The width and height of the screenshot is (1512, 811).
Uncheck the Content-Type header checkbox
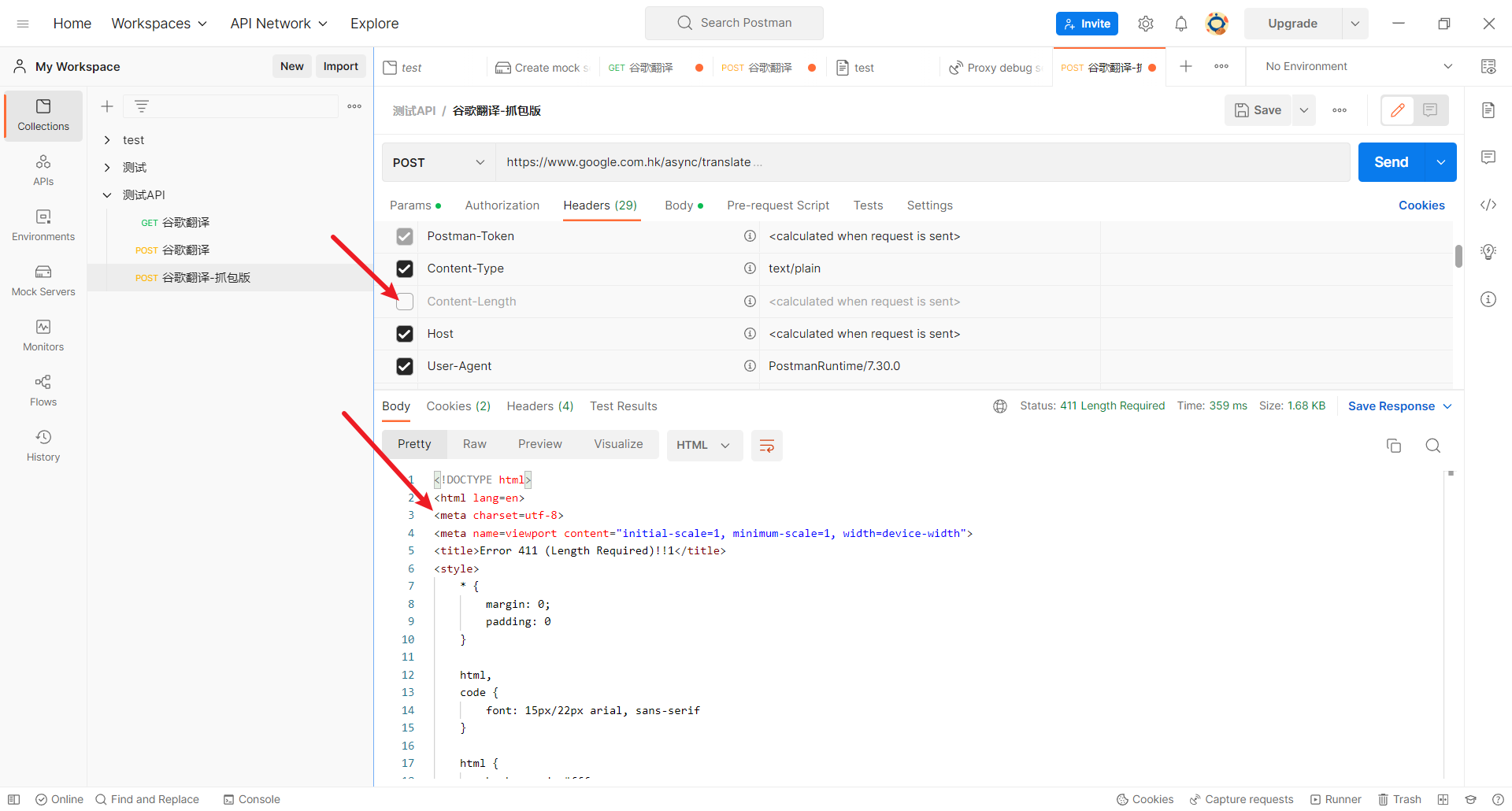pos(405,268)
